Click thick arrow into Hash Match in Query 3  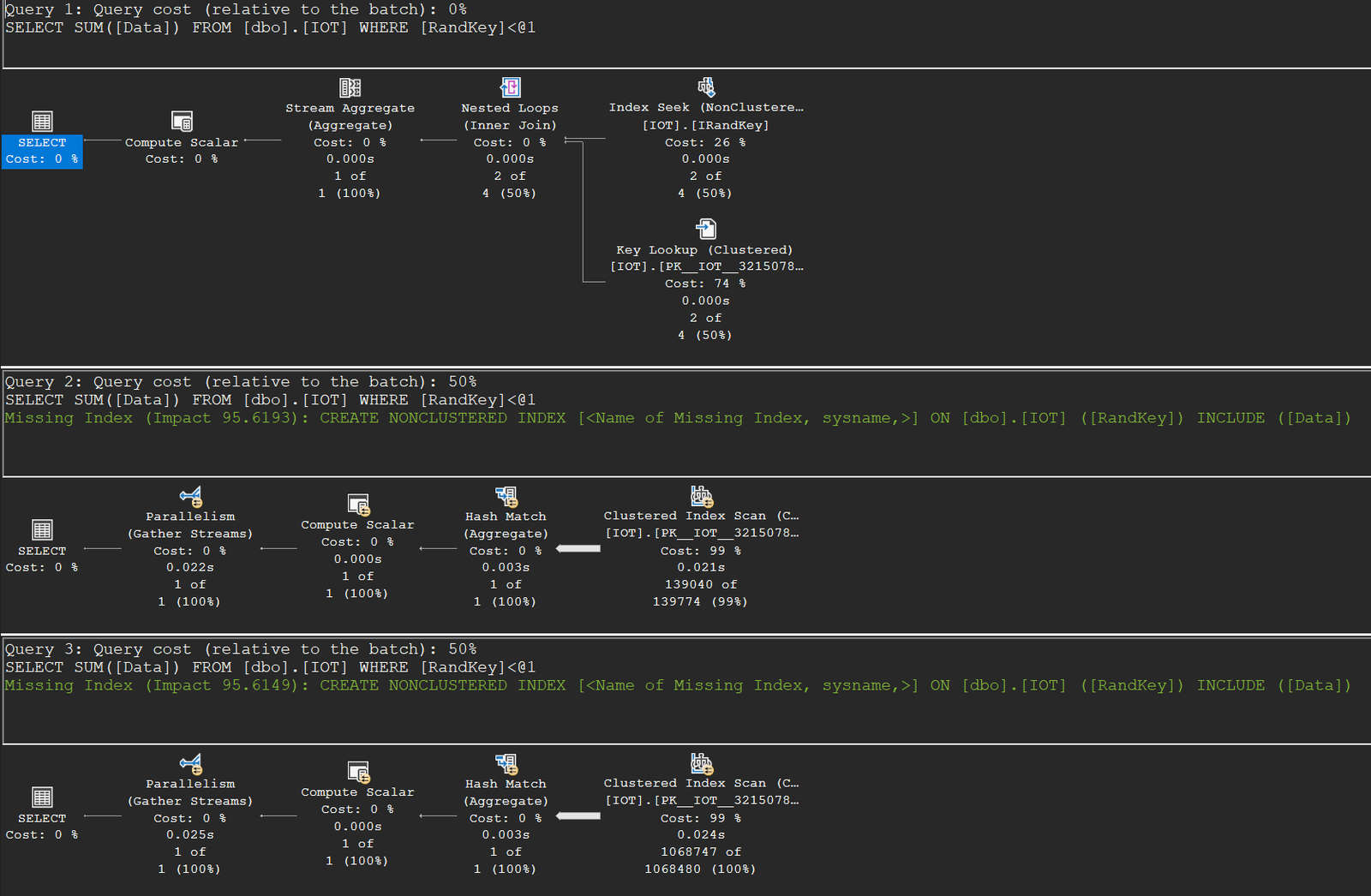tap(578, 815)
